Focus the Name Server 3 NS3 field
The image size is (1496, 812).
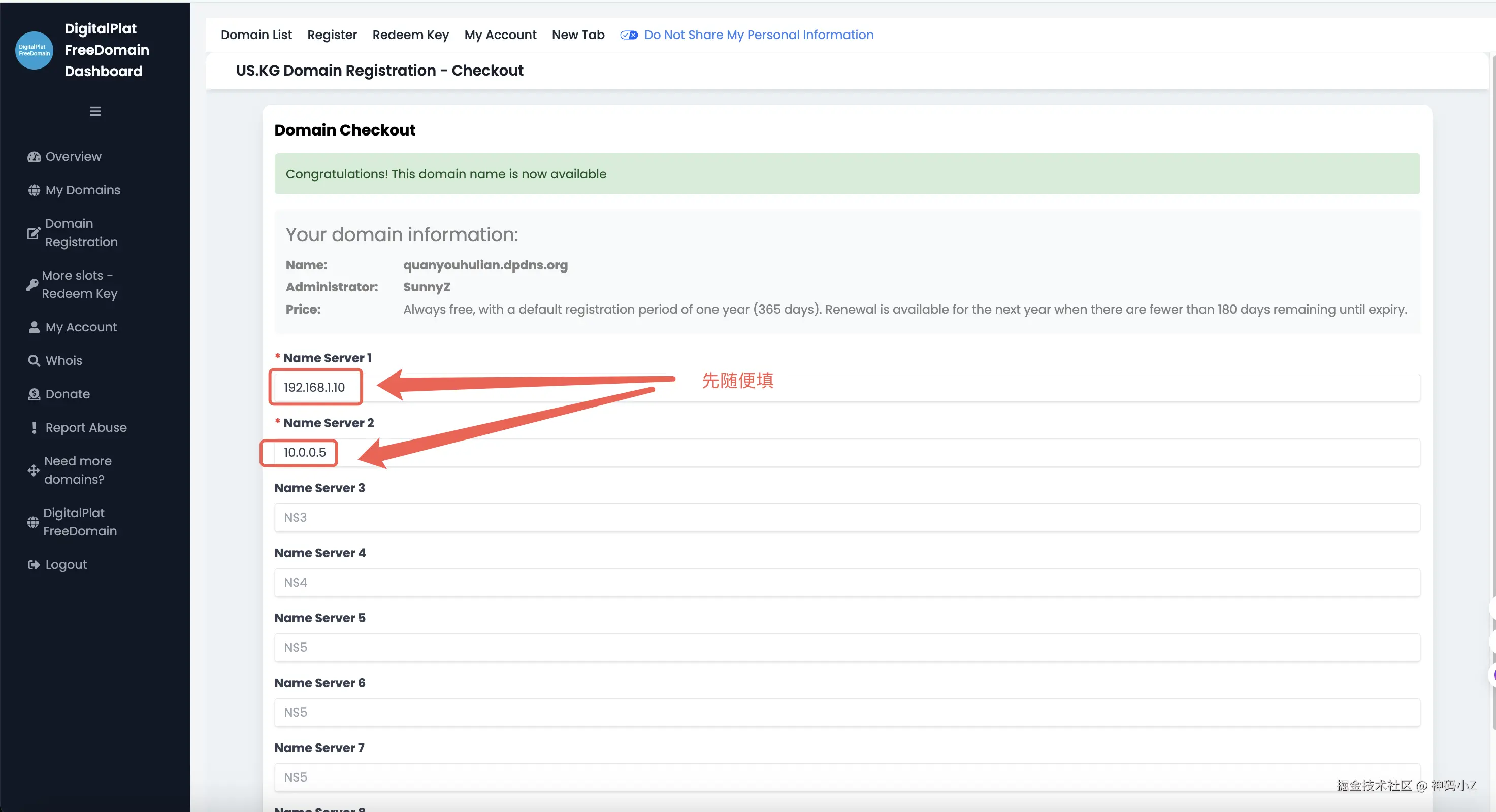[x=847, y=517]
